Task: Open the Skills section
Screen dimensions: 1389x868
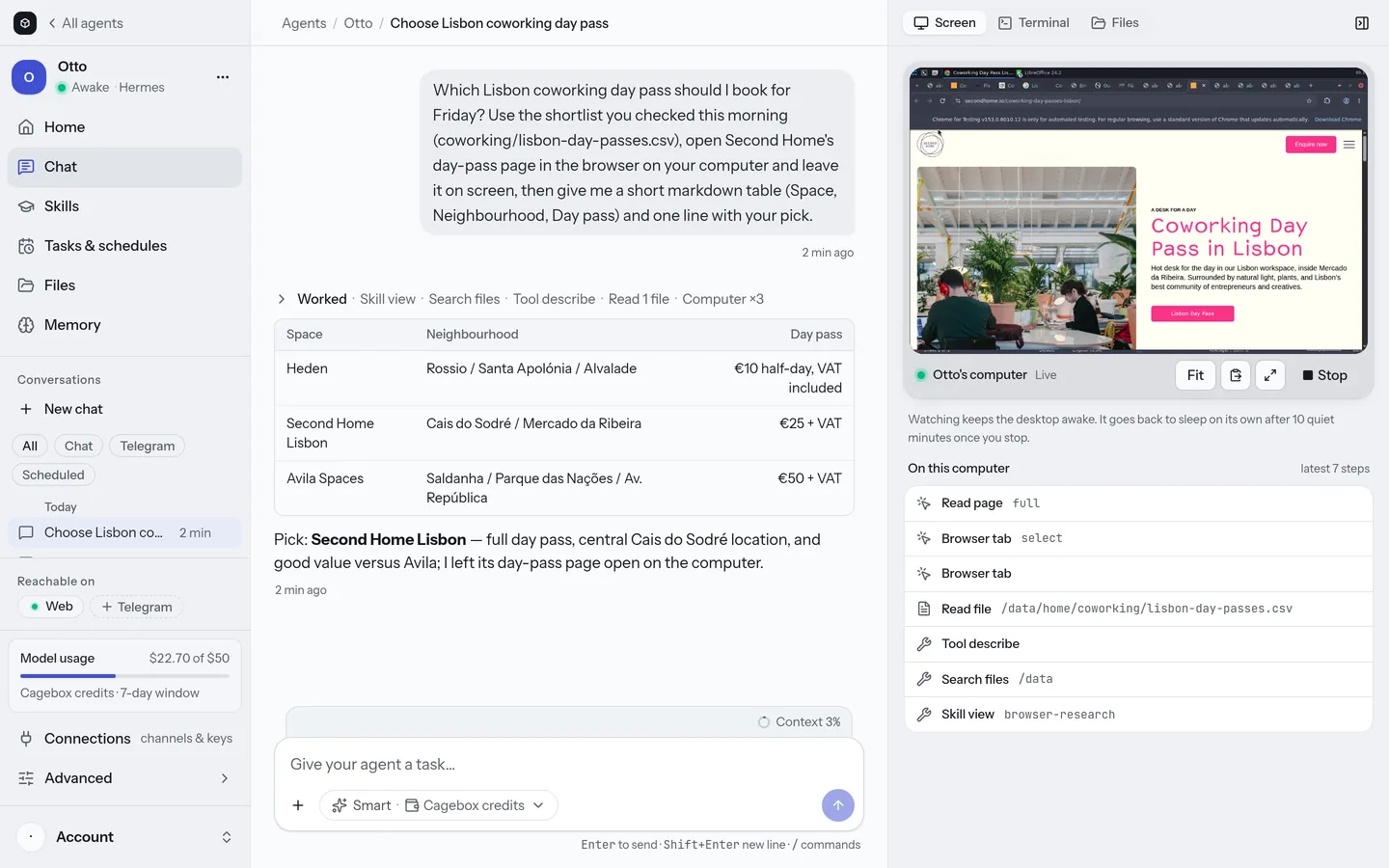Action: coord(125,206)
